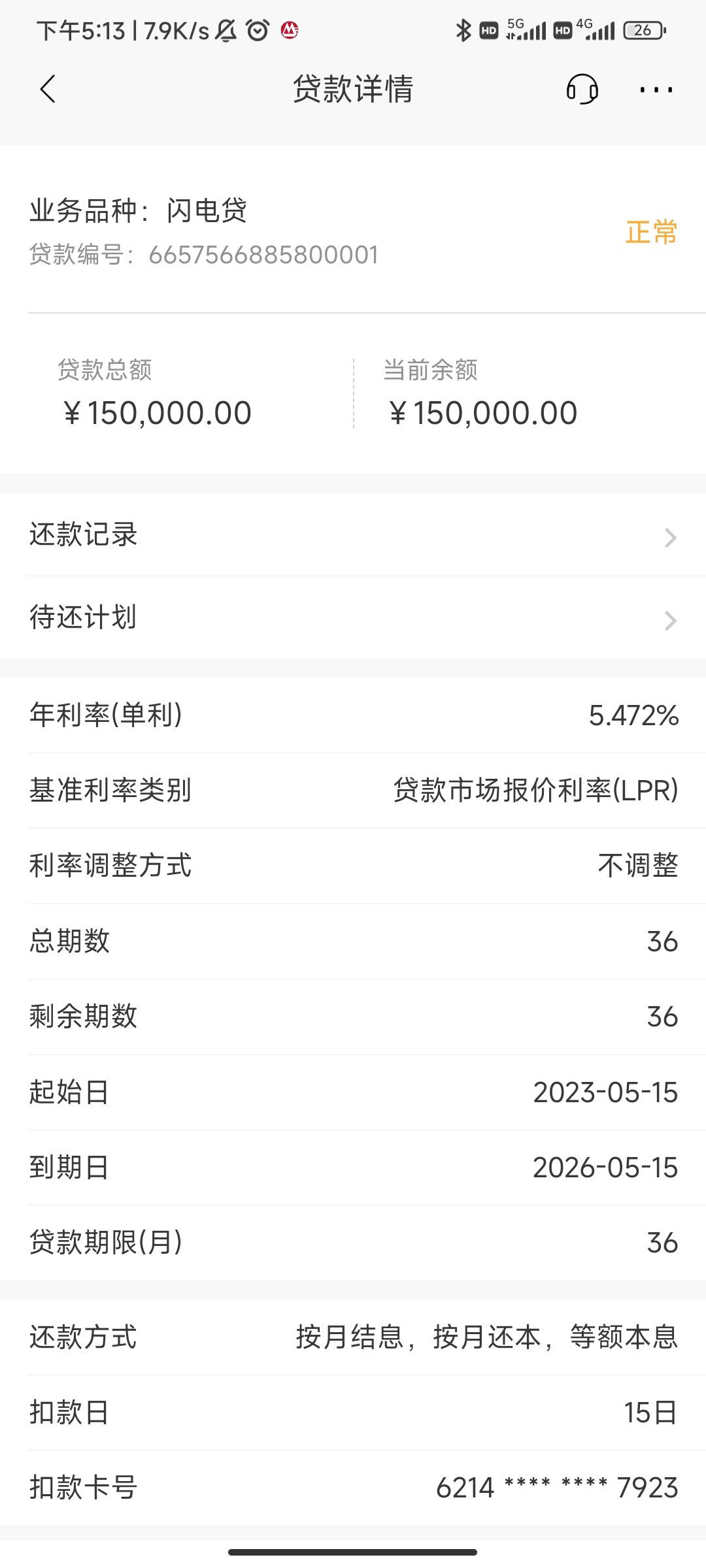Open the 还款记录 row
The image size is (706, 1568).
[353, 535]
